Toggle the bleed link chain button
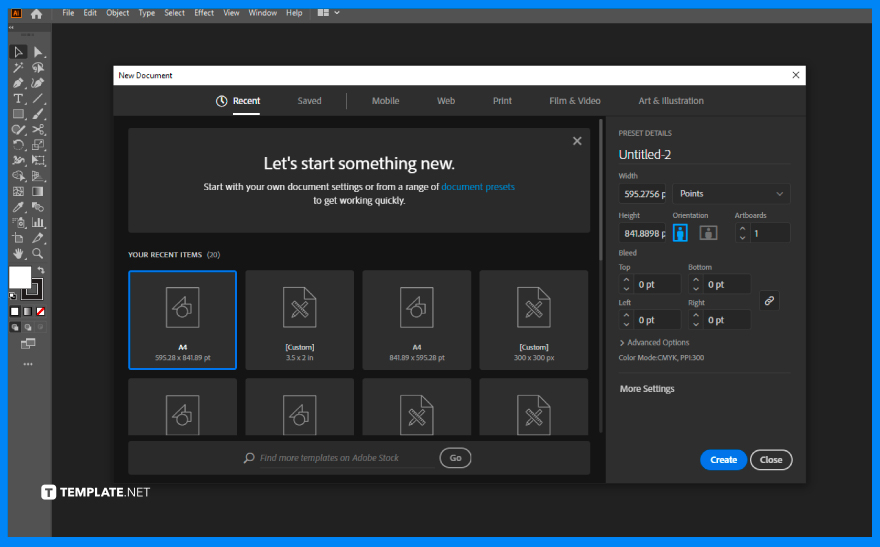The image size is (880, 547). [x=769, y=300]
